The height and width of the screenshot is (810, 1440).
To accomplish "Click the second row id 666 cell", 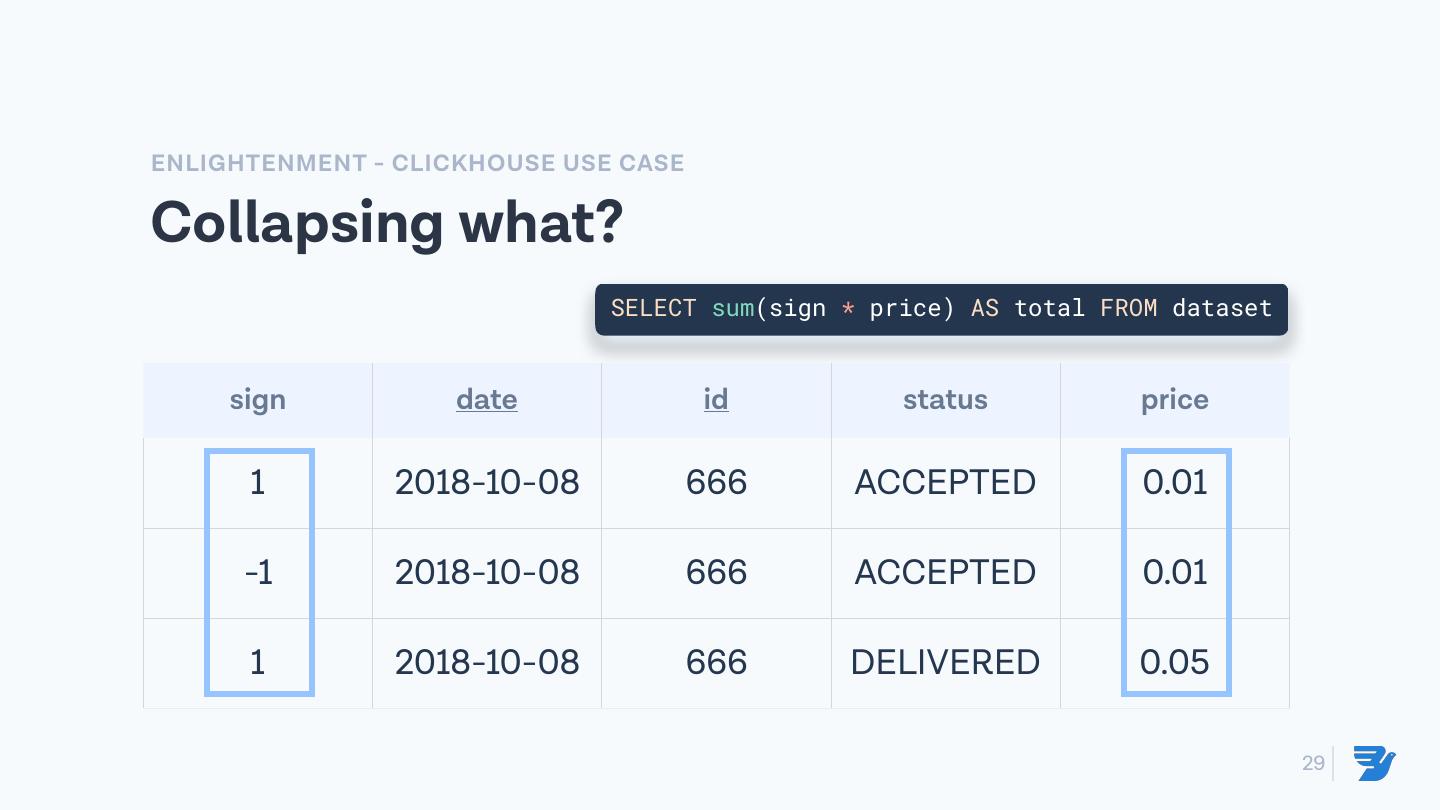I will pos(716,572).
